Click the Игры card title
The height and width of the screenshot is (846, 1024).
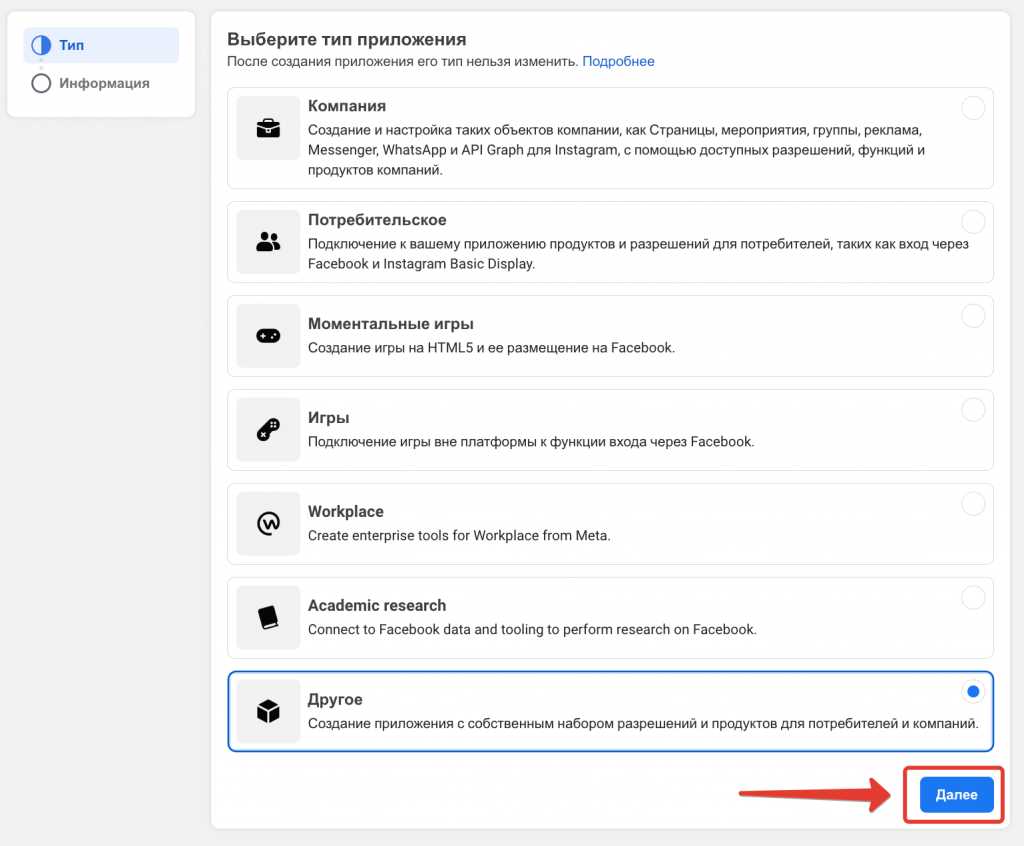[x=328, y=418]
